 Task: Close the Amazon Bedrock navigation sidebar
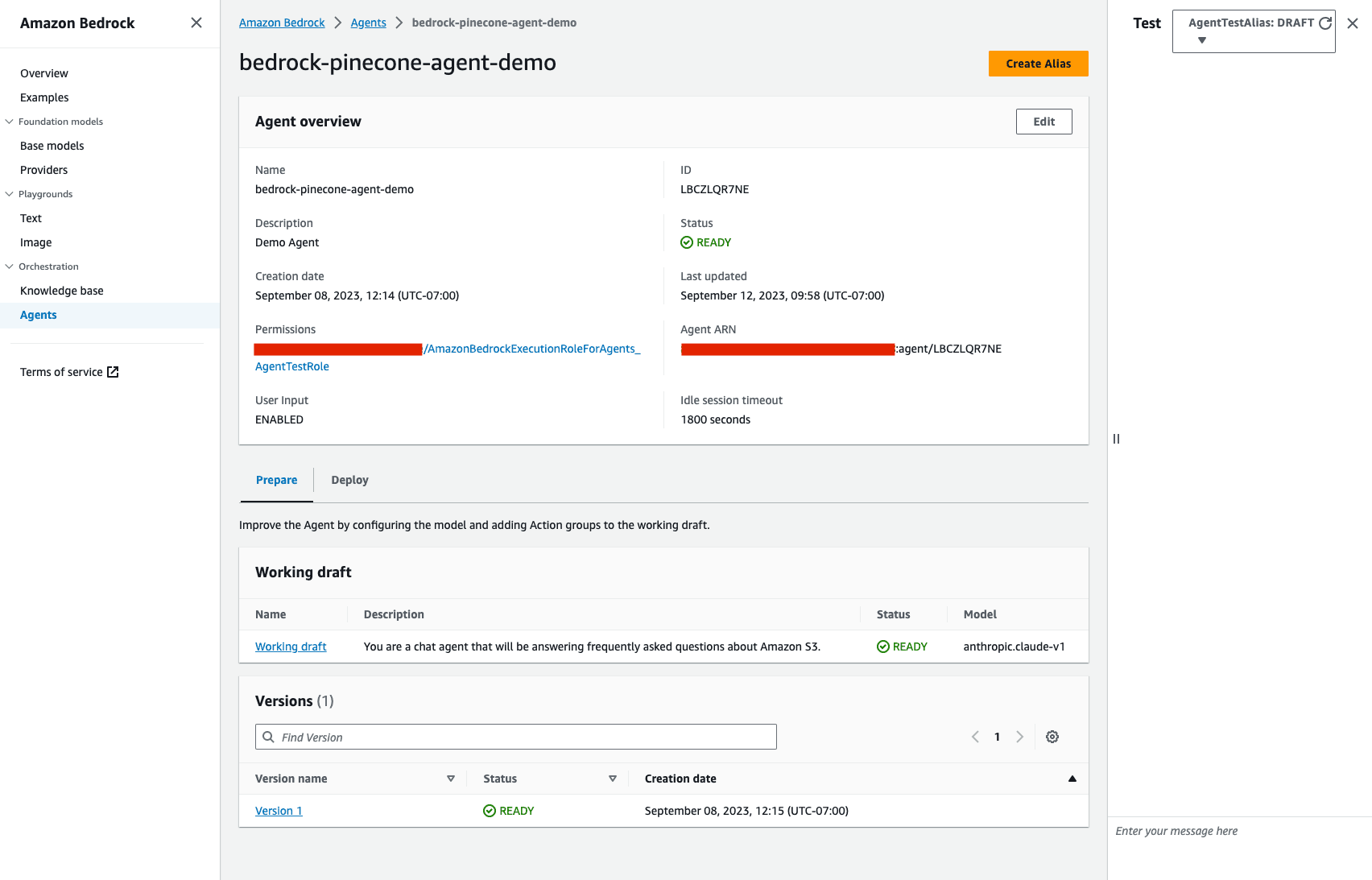[196, 23]
